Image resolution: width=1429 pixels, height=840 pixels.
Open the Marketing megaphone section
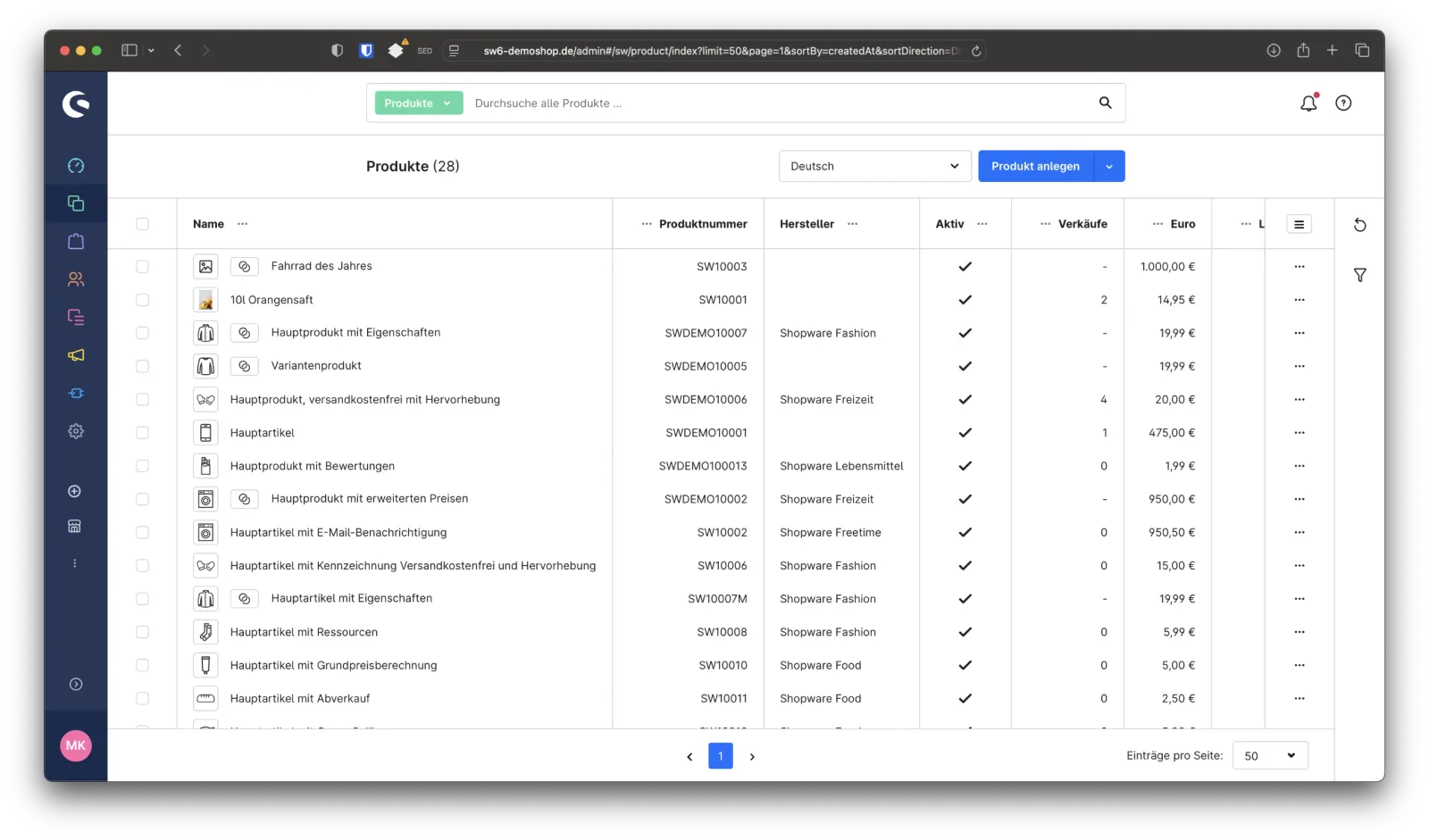click(x=76, y=355)
